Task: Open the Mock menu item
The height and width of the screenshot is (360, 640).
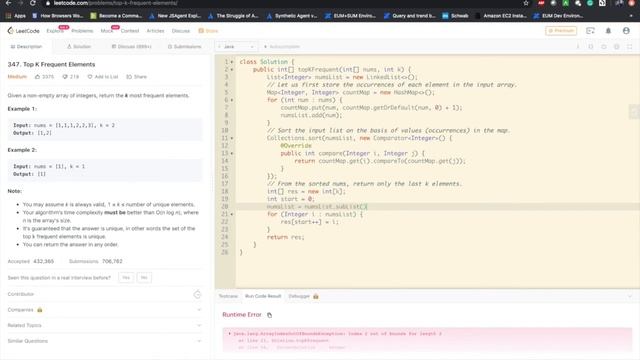Action: (x=107, y=31)
